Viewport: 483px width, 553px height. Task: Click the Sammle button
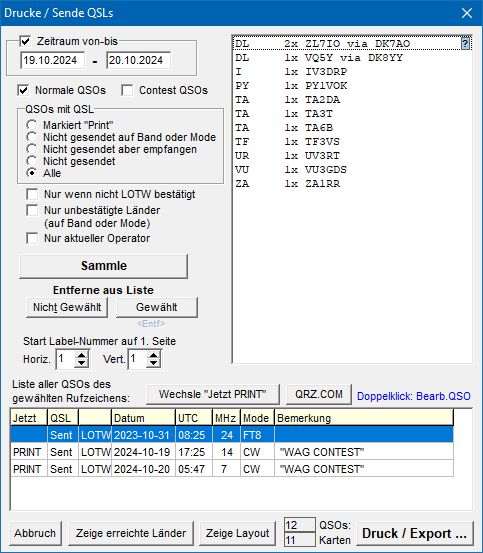[103, 266]
